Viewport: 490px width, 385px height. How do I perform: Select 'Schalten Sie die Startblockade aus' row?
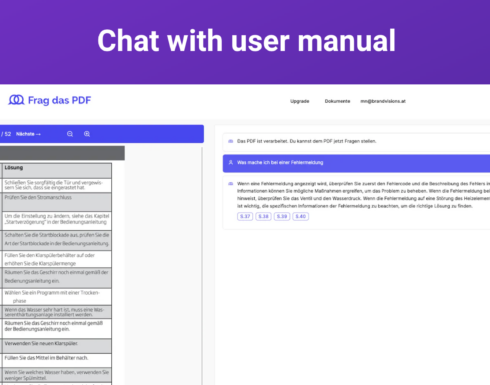[x=57, y=240]
